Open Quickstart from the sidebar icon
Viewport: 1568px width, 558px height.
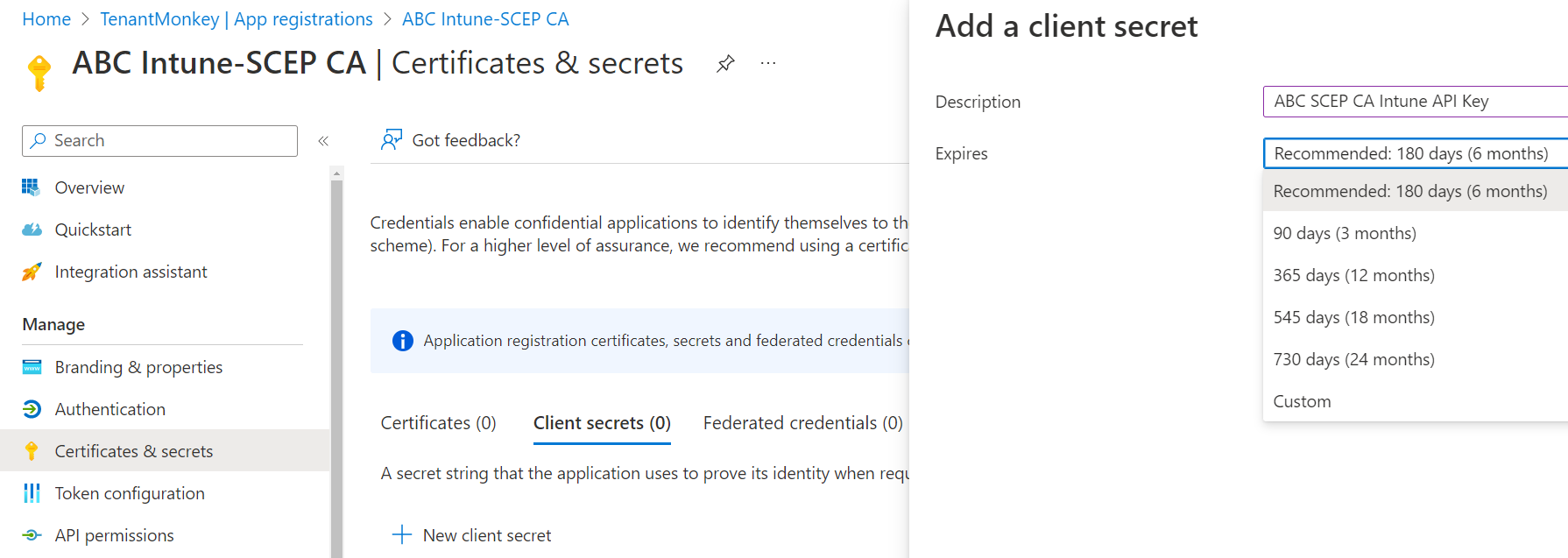(x=32, y=230)
